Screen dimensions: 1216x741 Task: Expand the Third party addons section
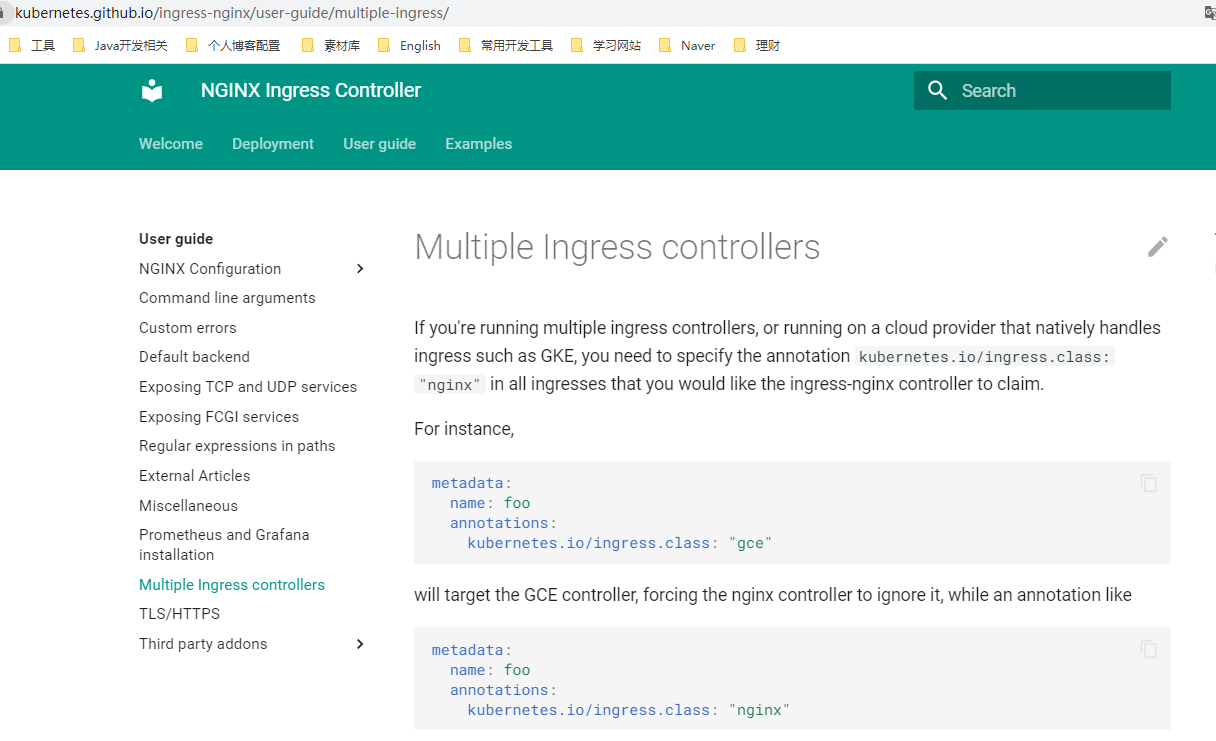pos(359,644)
